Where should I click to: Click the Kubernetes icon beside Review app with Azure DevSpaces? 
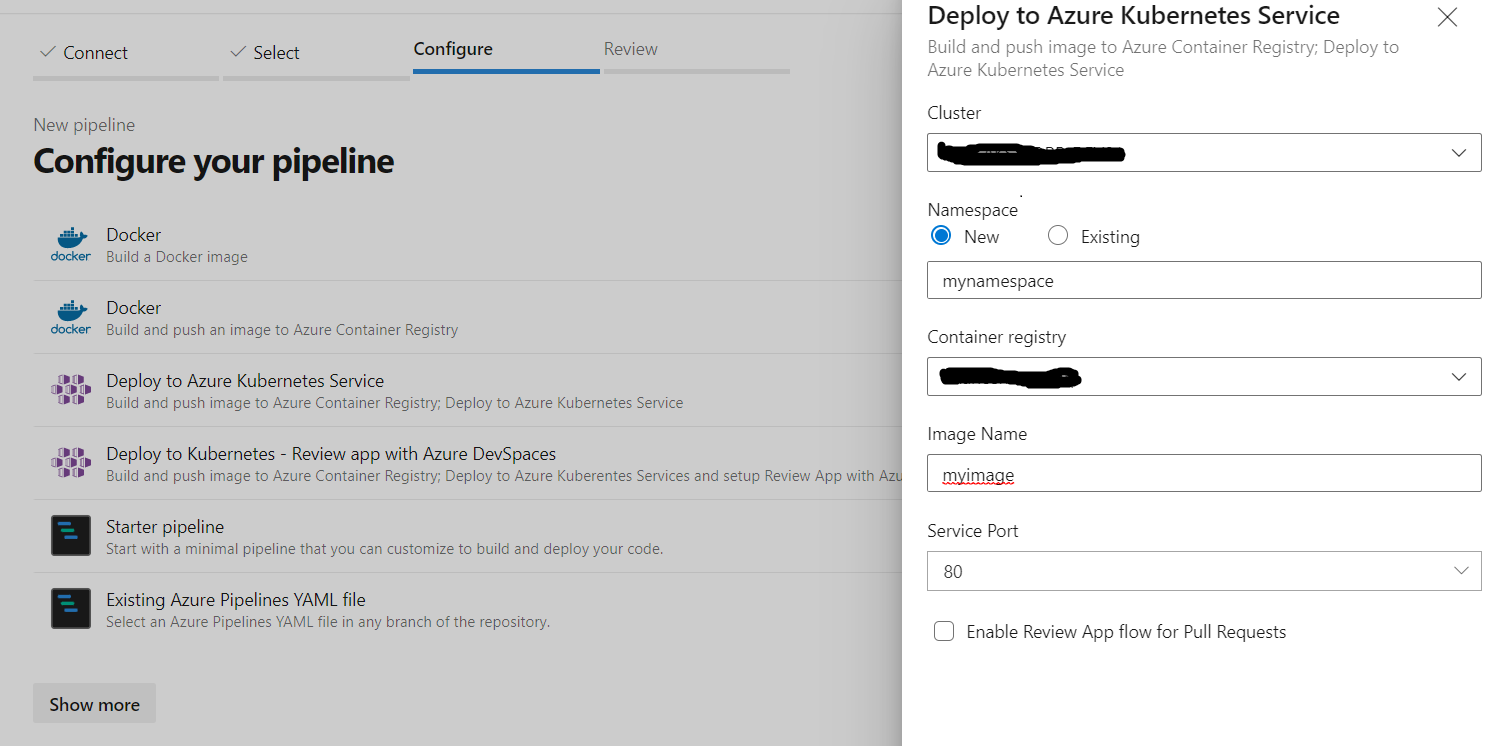pos(71,463)
